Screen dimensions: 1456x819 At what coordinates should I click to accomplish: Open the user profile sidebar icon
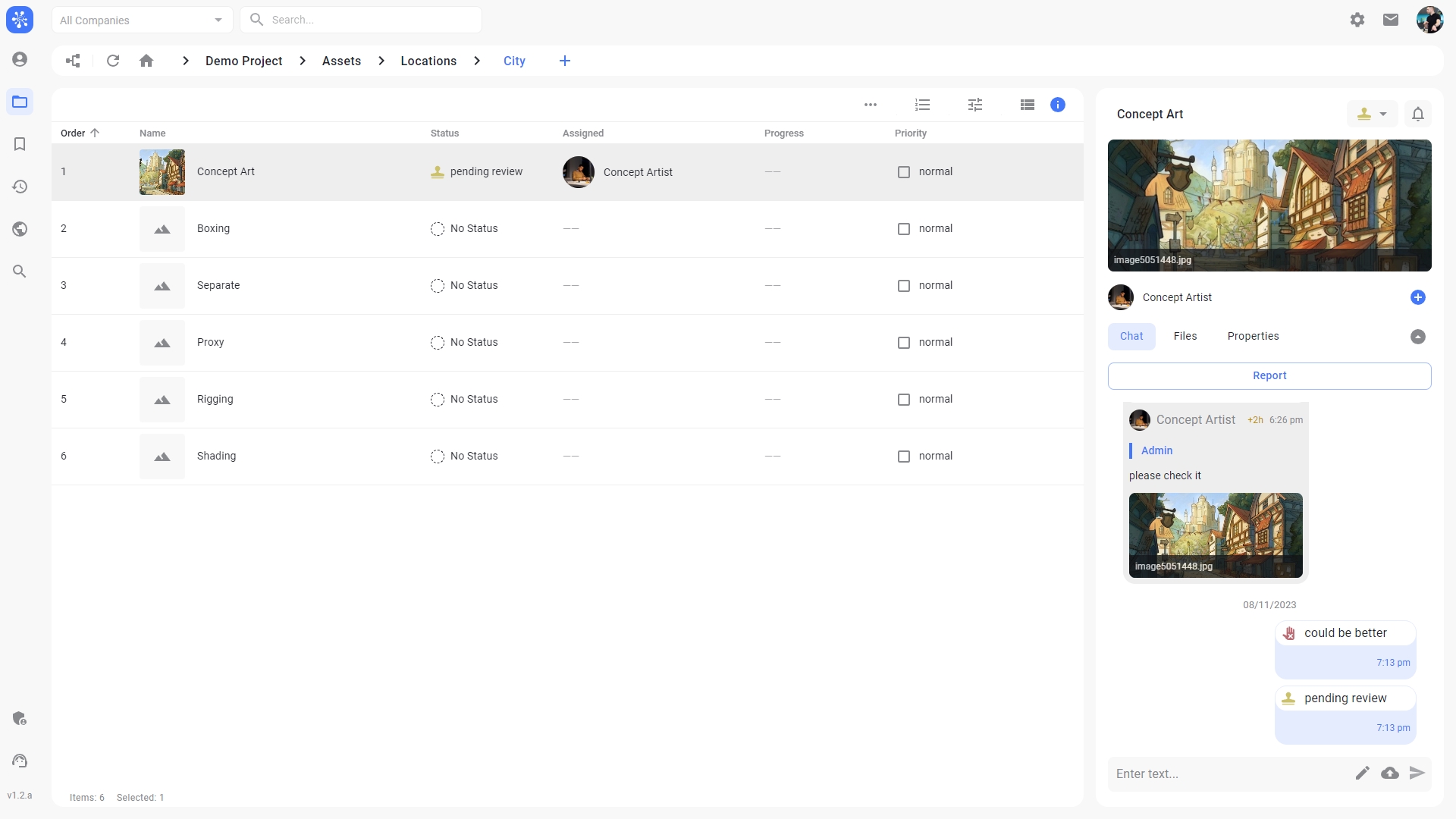[x=20, y=59]
